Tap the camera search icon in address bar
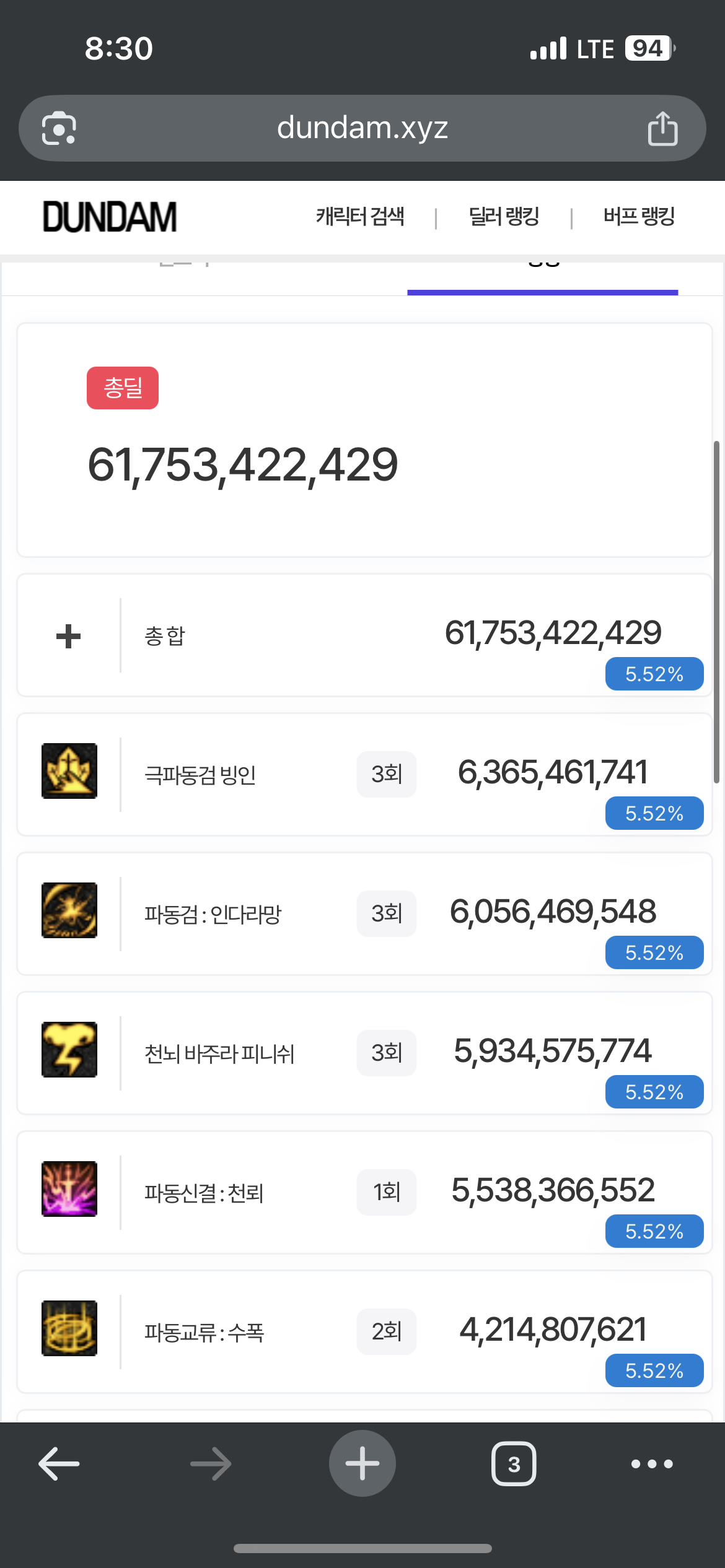This screenshot has width=725, height=1568. pyautogui.click(x=59, y=129)
